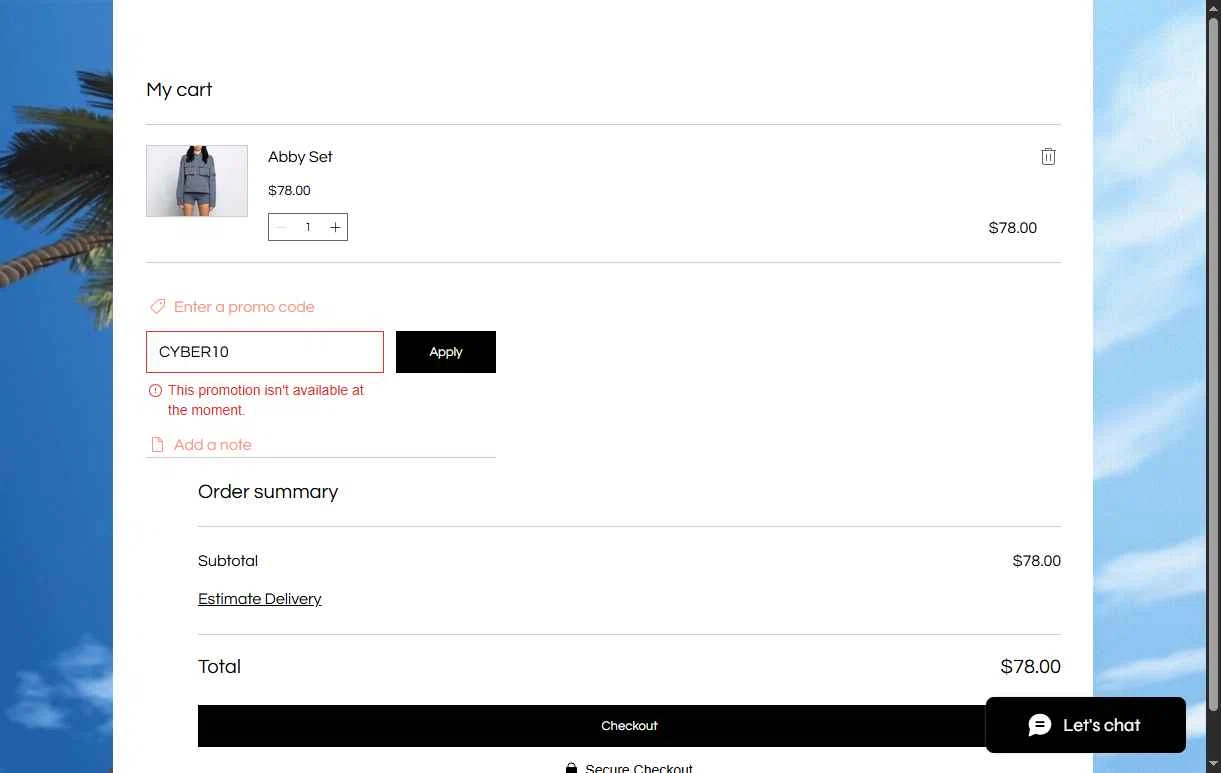Decrease quantity with minus button
The image size is (1221, 773).
tap(281, 227)
